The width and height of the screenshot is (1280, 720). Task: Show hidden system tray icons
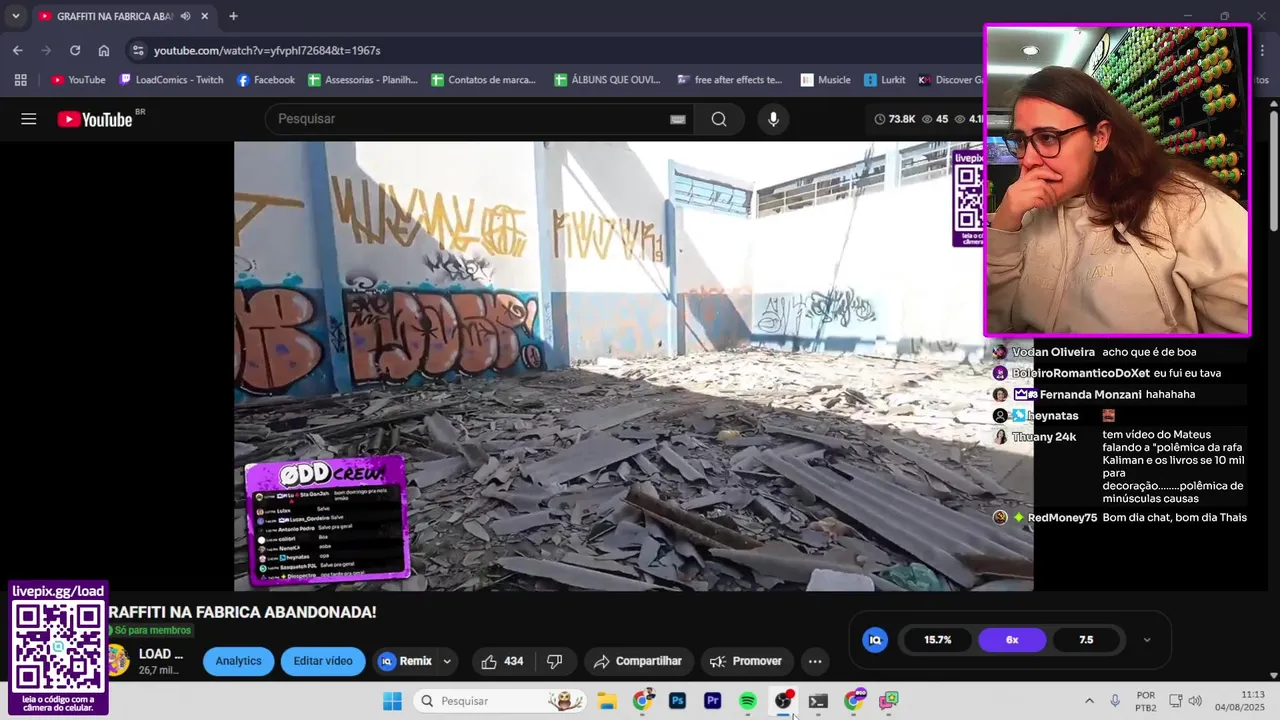(1089, 701)
